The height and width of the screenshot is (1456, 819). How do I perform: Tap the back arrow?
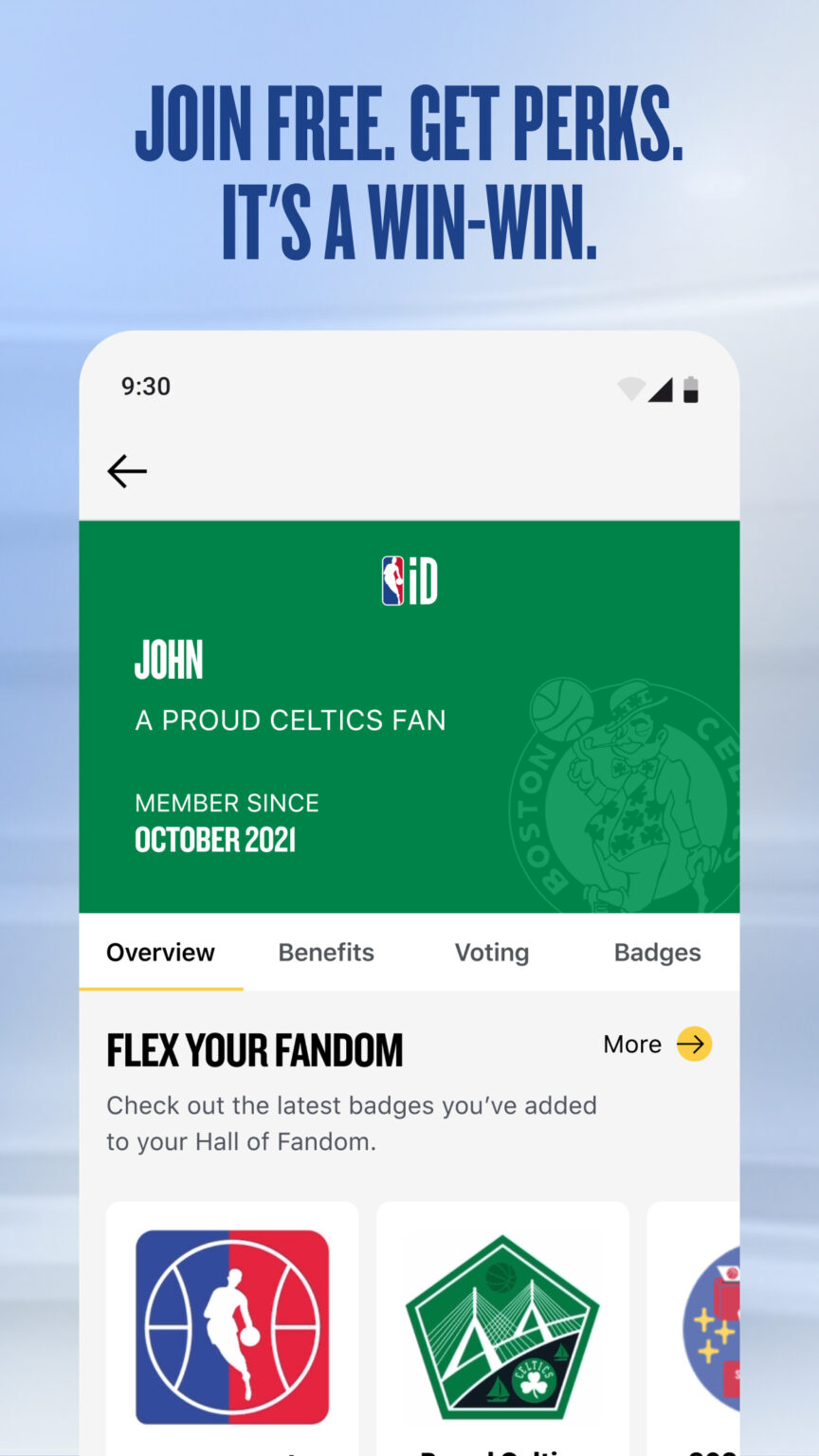[x=127, y=471]
